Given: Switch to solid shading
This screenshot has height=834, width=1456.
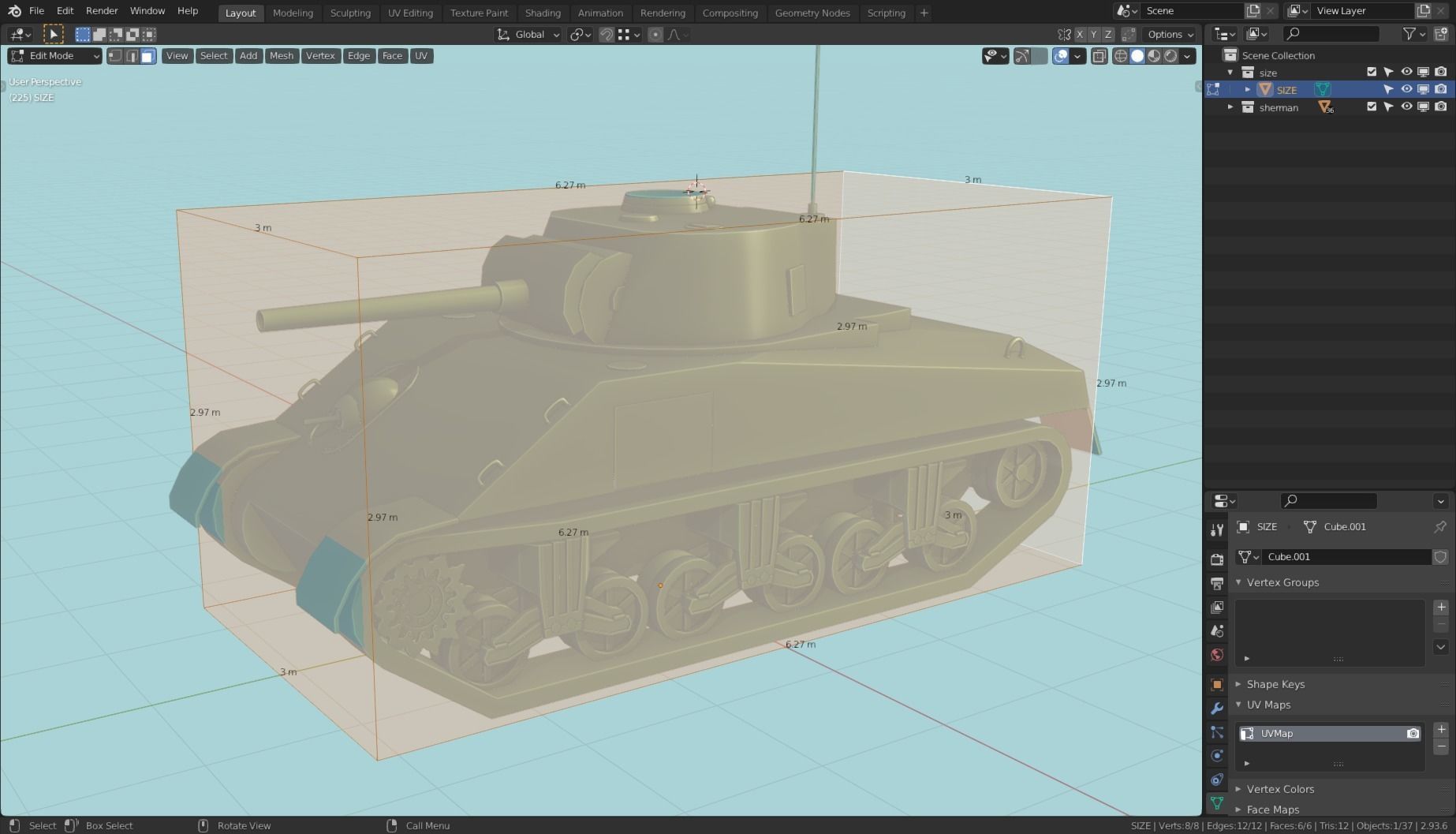Looking at the screenshot, I should pos(1137,56).
